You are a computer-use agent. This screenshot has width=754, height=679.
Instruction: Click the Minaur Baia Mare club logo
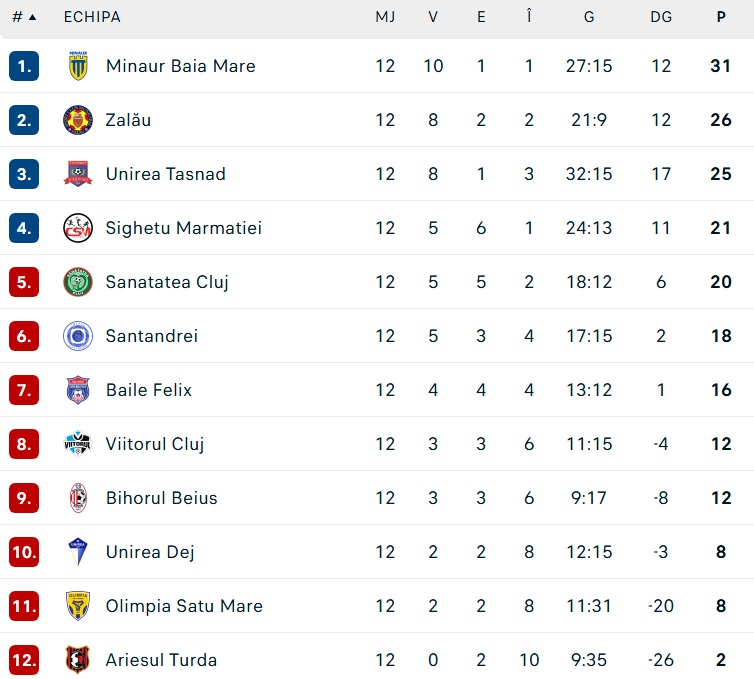(78, 66)
